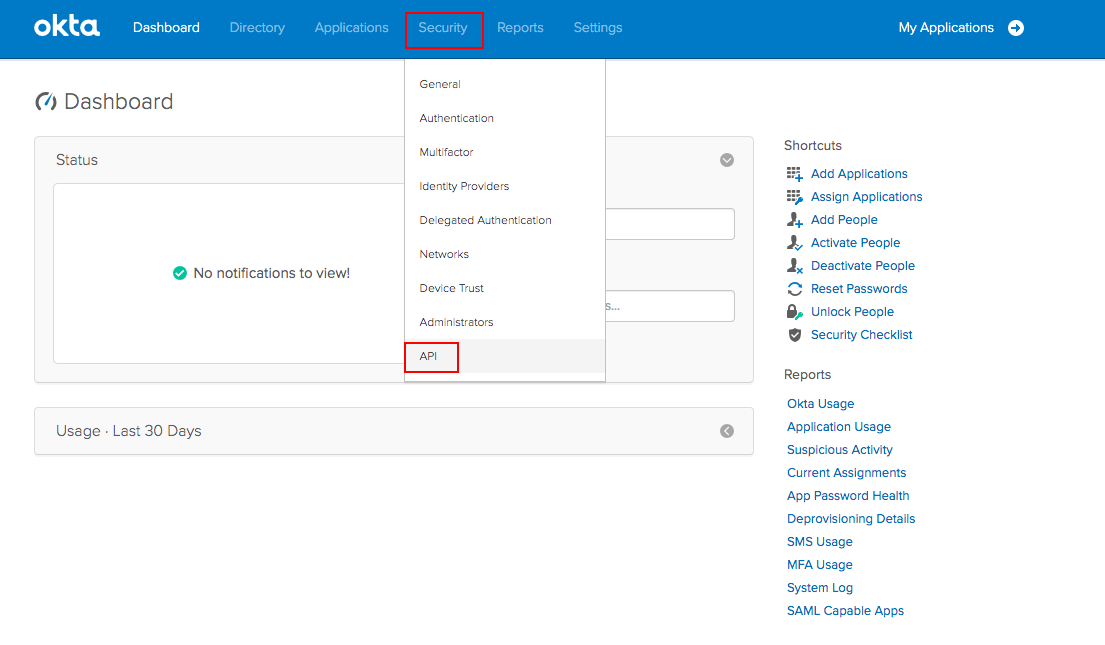Click the Okta logo
Image resolution: width=1105 pixels, height=645 pixels.
pyautogui.click(x=67, y=27)
